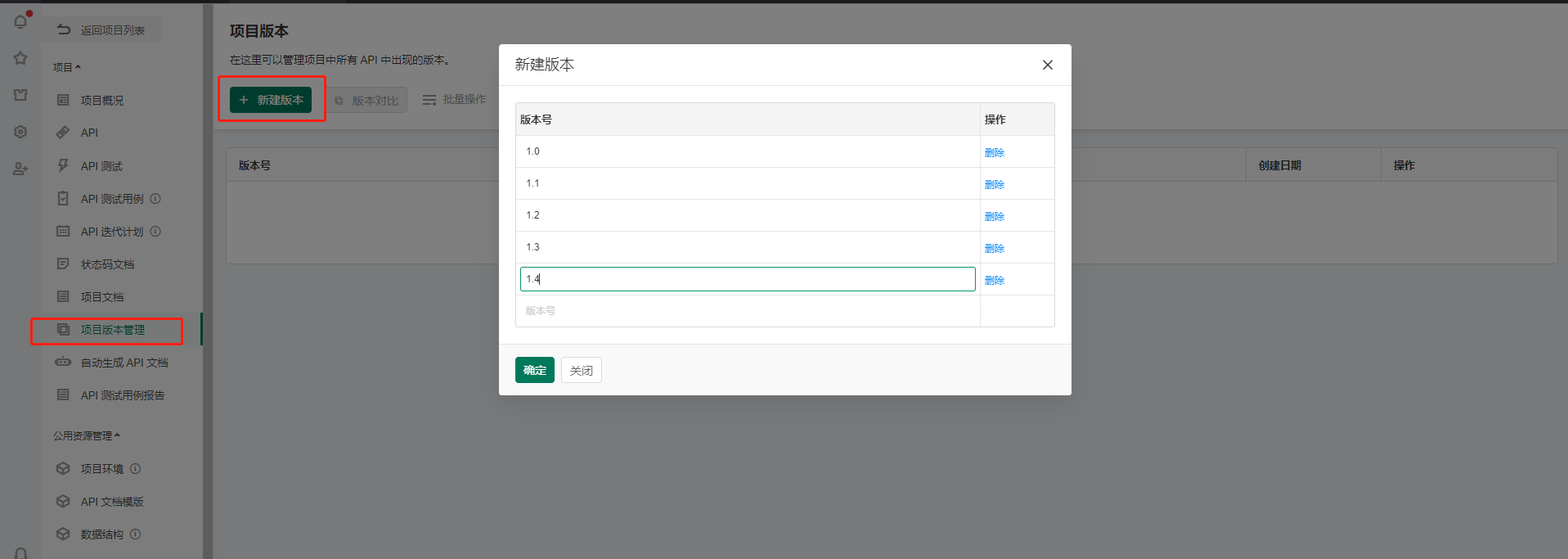Viewport: 1568px width, 559px height.
Task: Open API 测试 menu item
Action: pyautogui.click(x=101, y=166)
